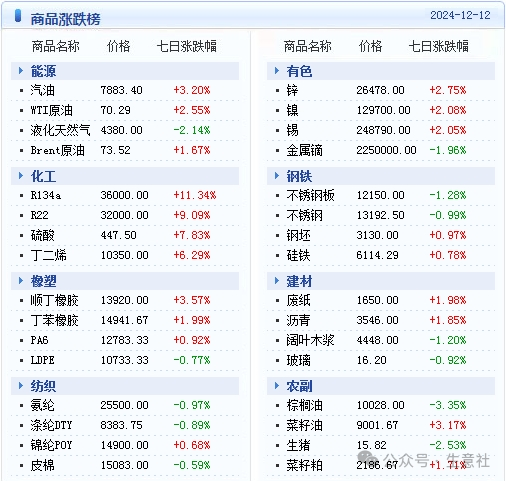Click the 农副 section triangle icon
Screen dimensions: 506x481
277,386
